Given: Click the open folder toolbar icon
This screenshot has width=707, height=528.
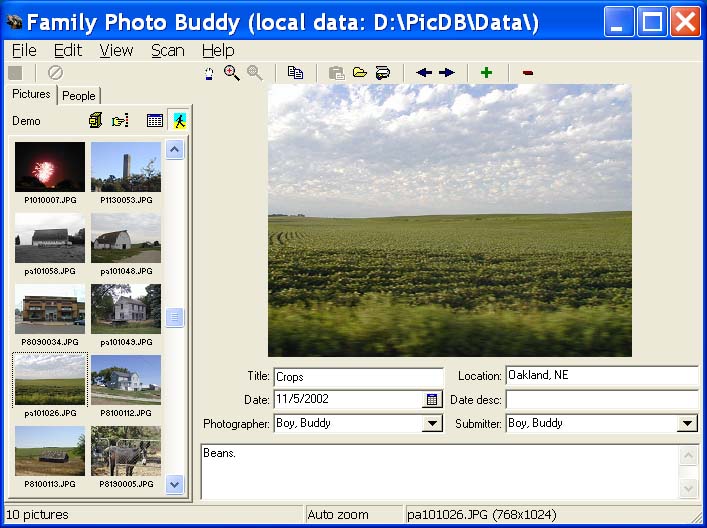Looking at the screenshot, I should [359, 73].
